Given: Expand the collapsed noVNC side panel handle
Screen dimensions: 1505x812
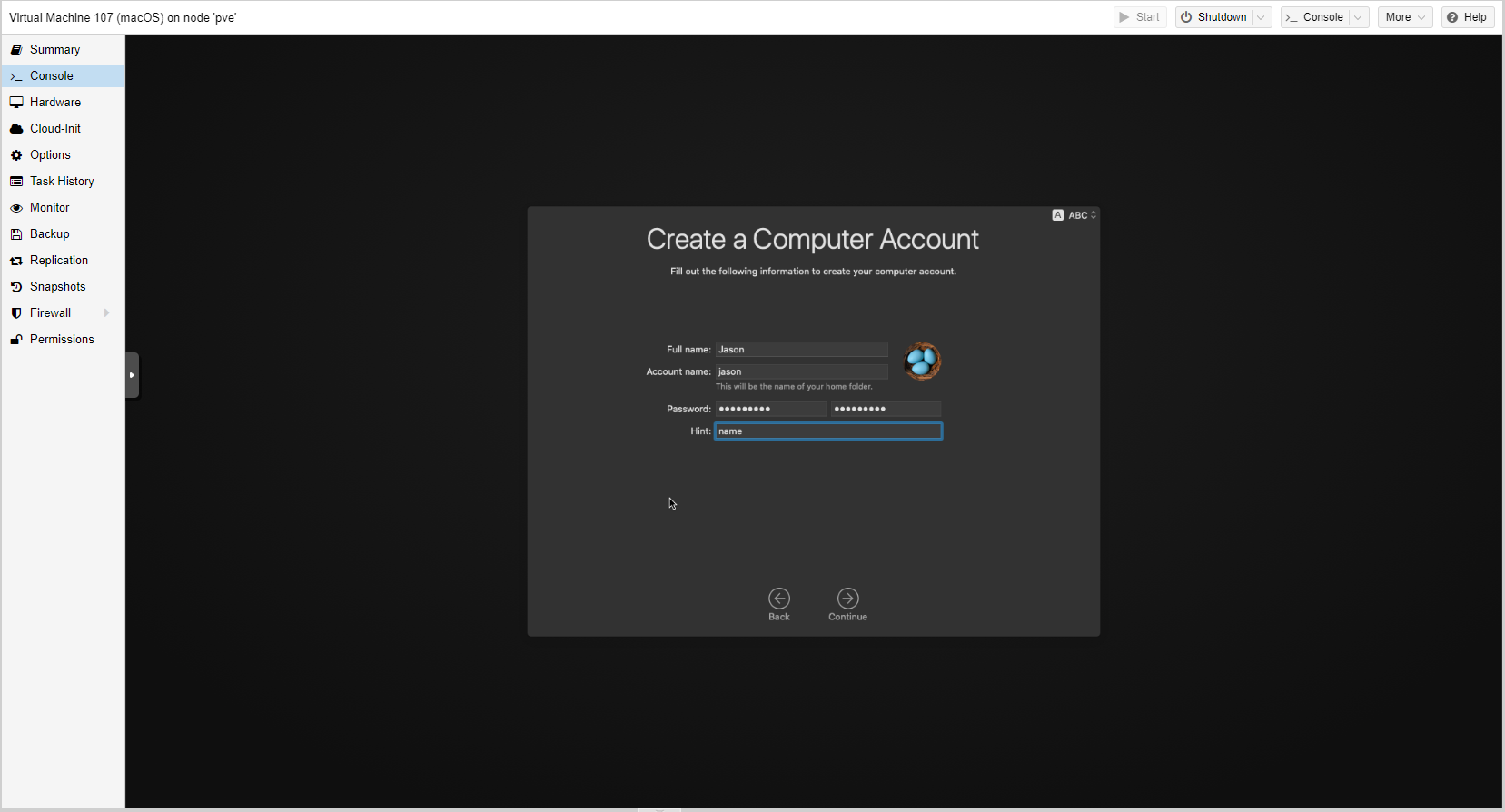Looking at the screenshot, I should [x=132, y=375].
